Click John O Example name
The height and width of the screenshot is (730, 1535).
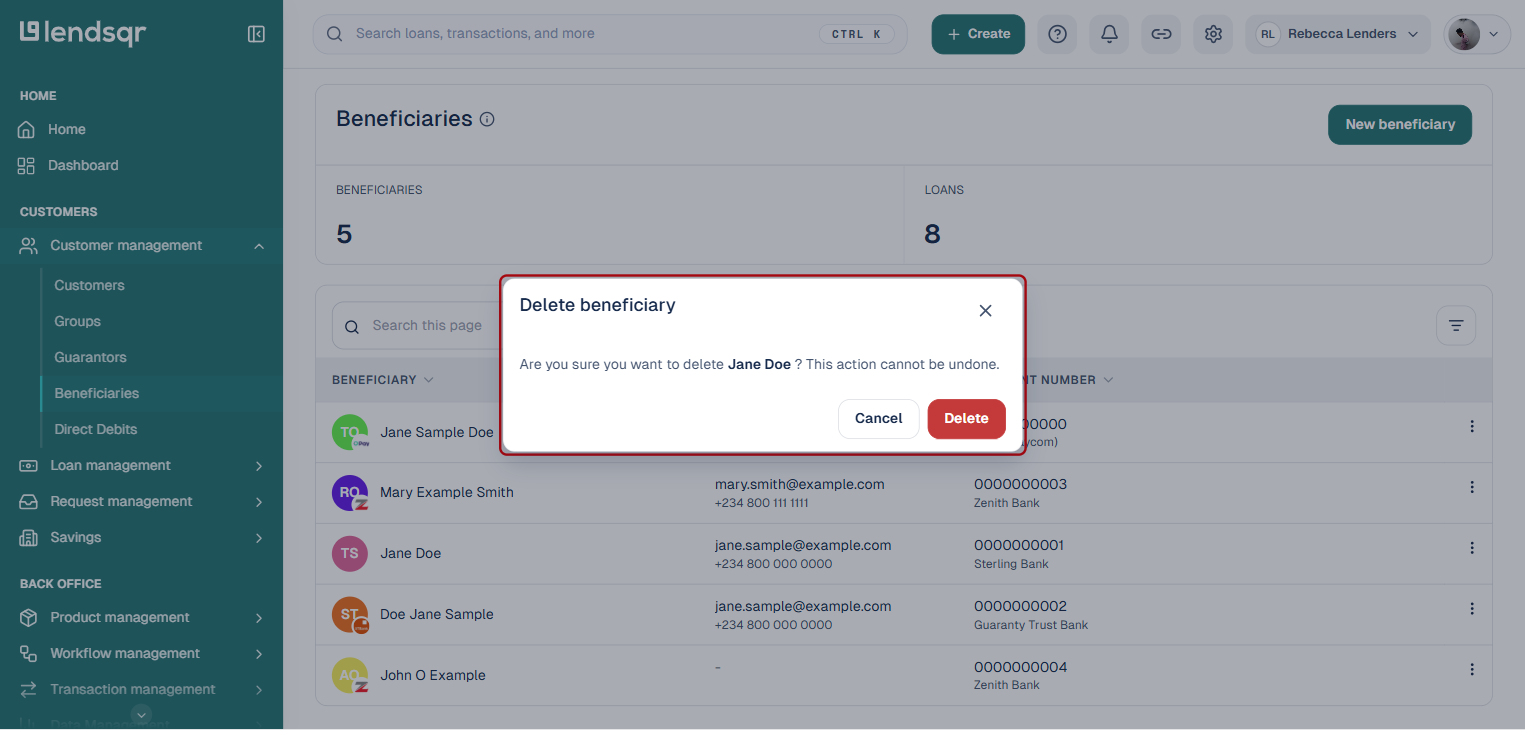click(433, 676)
